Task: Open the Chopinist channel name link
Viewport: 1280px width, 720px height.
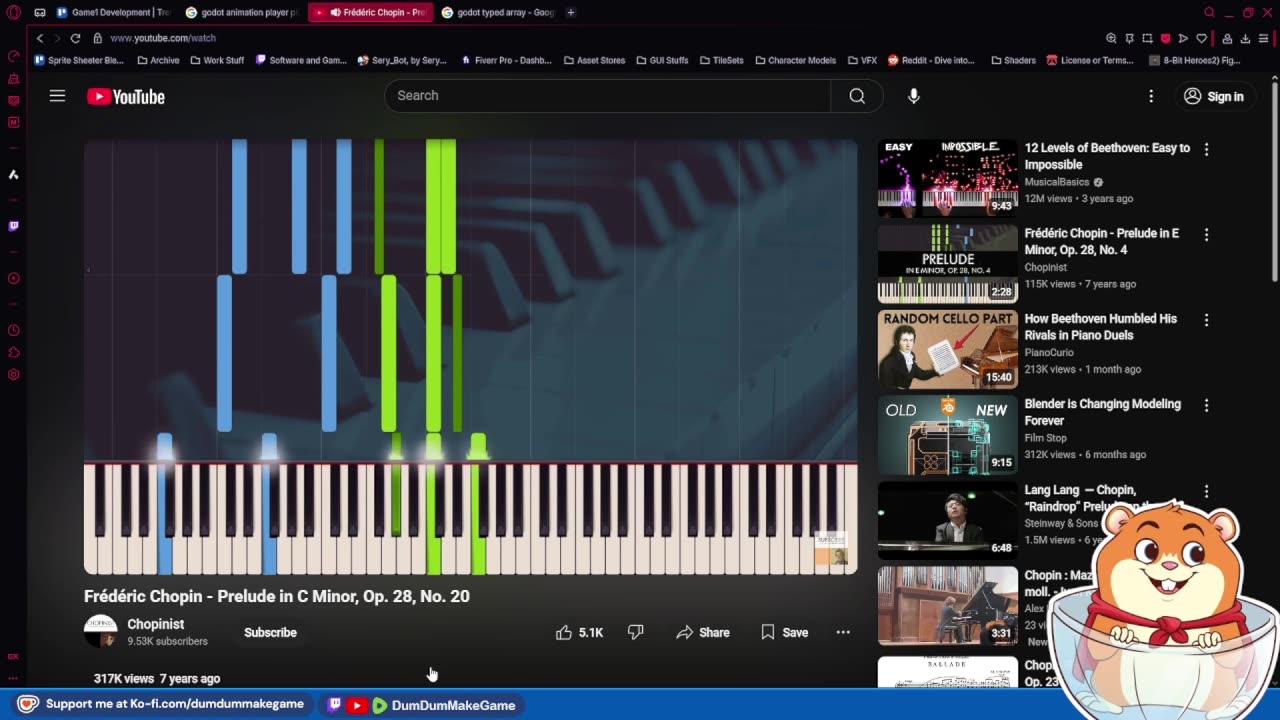Action: click(156, 624)
